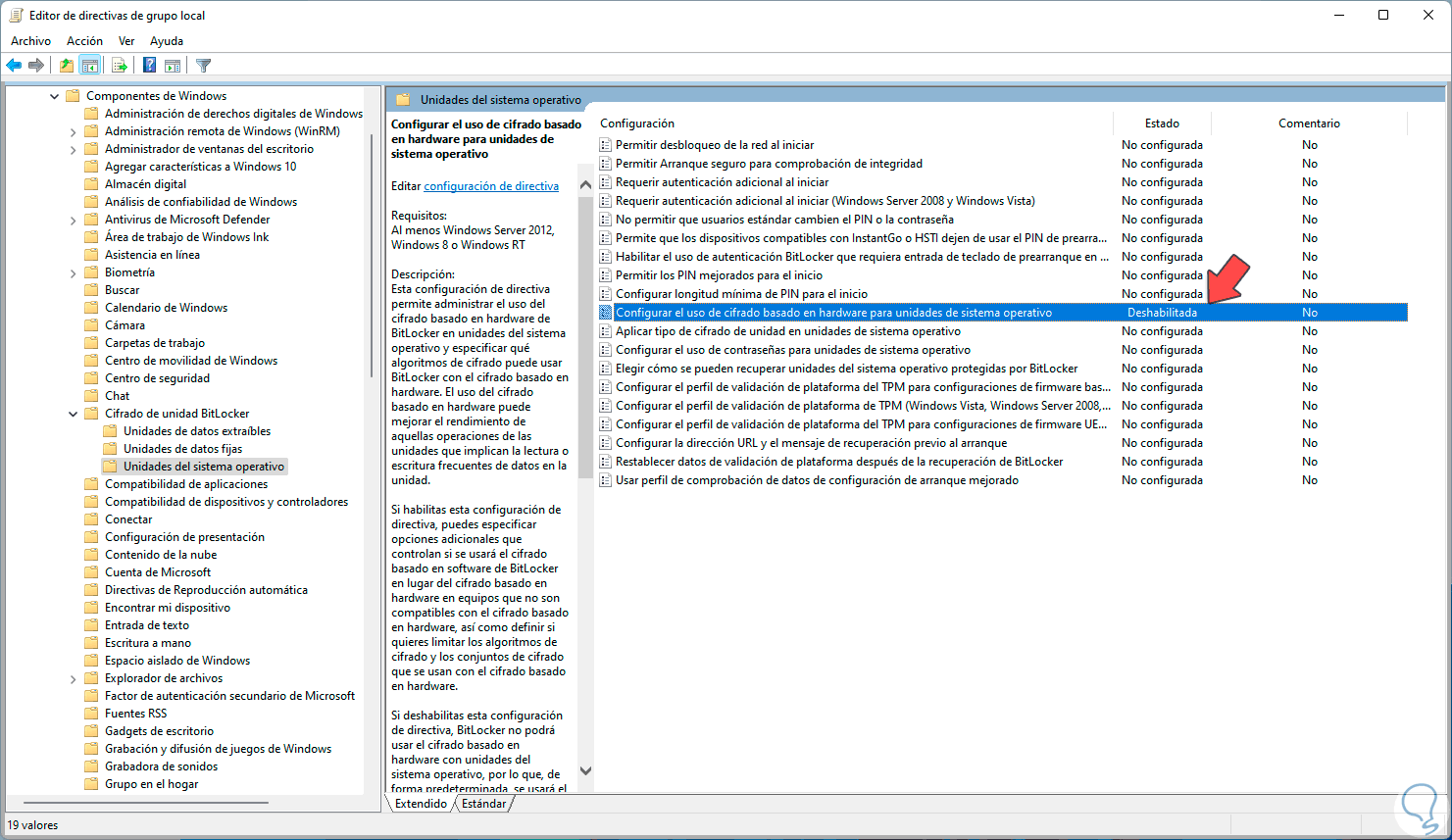Open the Archivo menu
This screenshot has width=1452, height=840.
30,41
